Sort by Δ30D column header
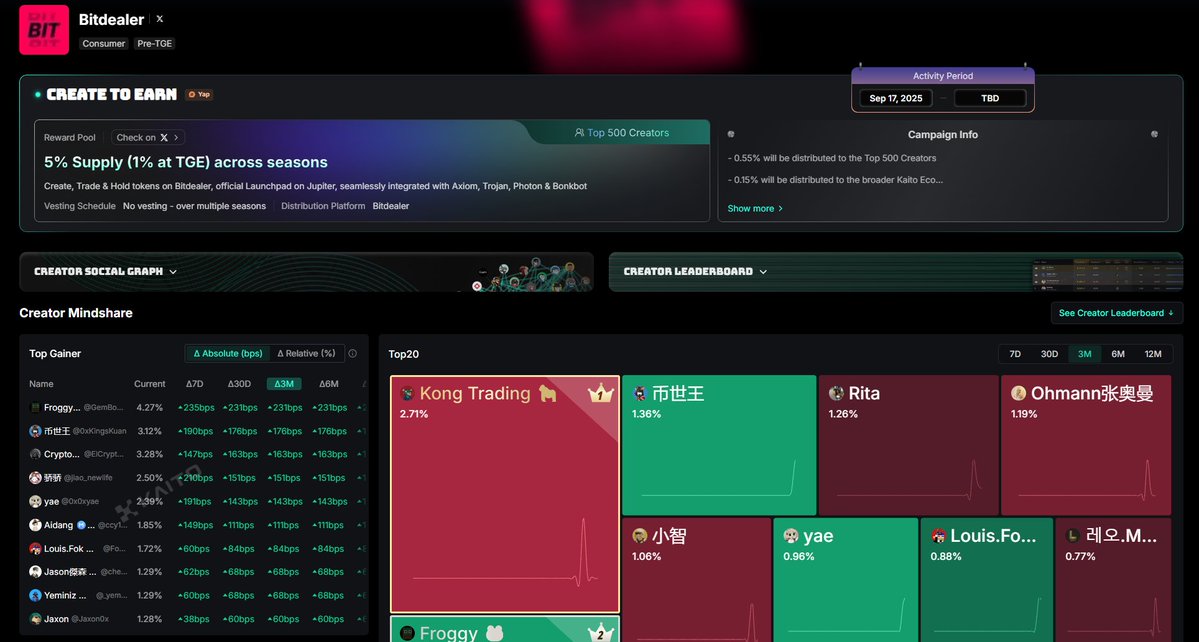1199x642 pixels. 239,384
